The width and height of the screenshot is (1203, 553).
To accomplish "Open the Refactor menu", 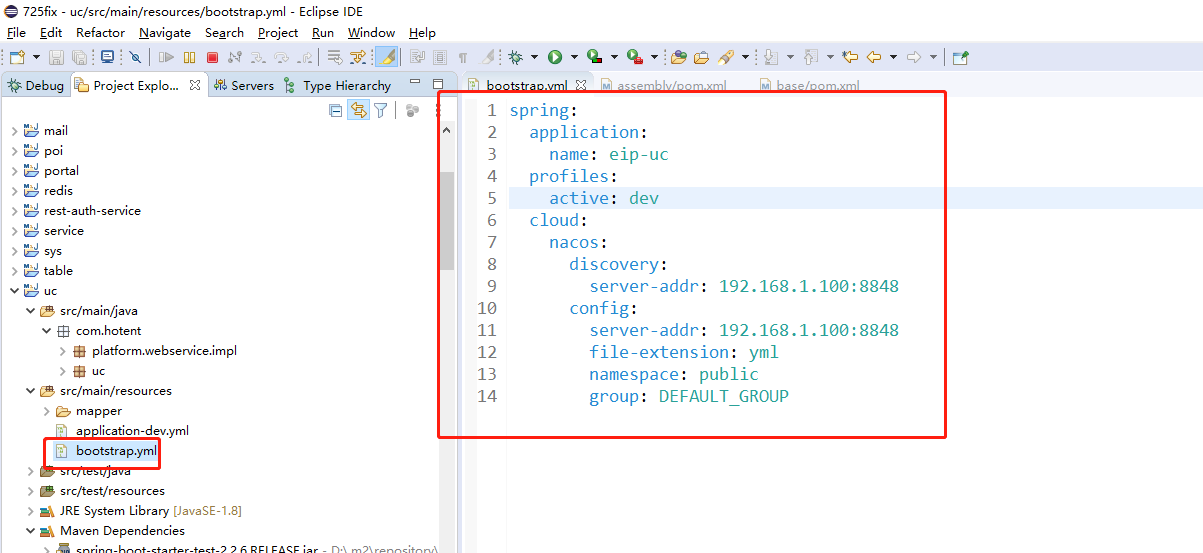I will [x=100, y=32].
